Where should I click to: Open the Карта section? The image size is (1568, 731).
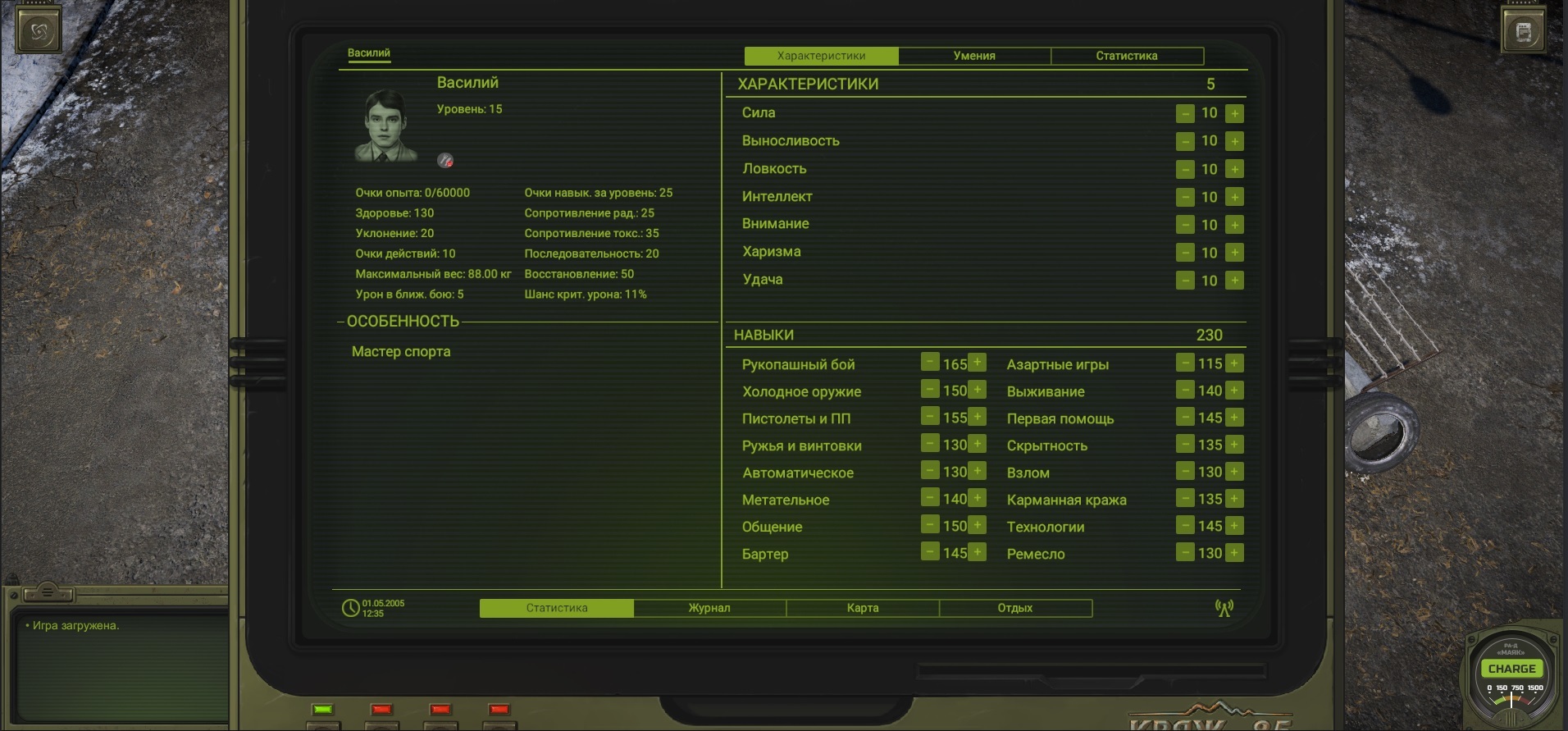point(863,608)
